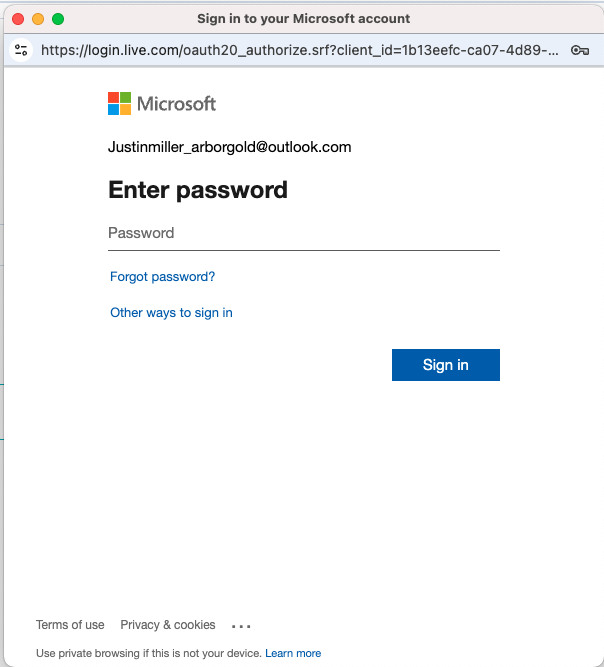The height and width of the screenshot is (667, 604).
Task: Click the saved passwords key icon
Action: [580, 50]
